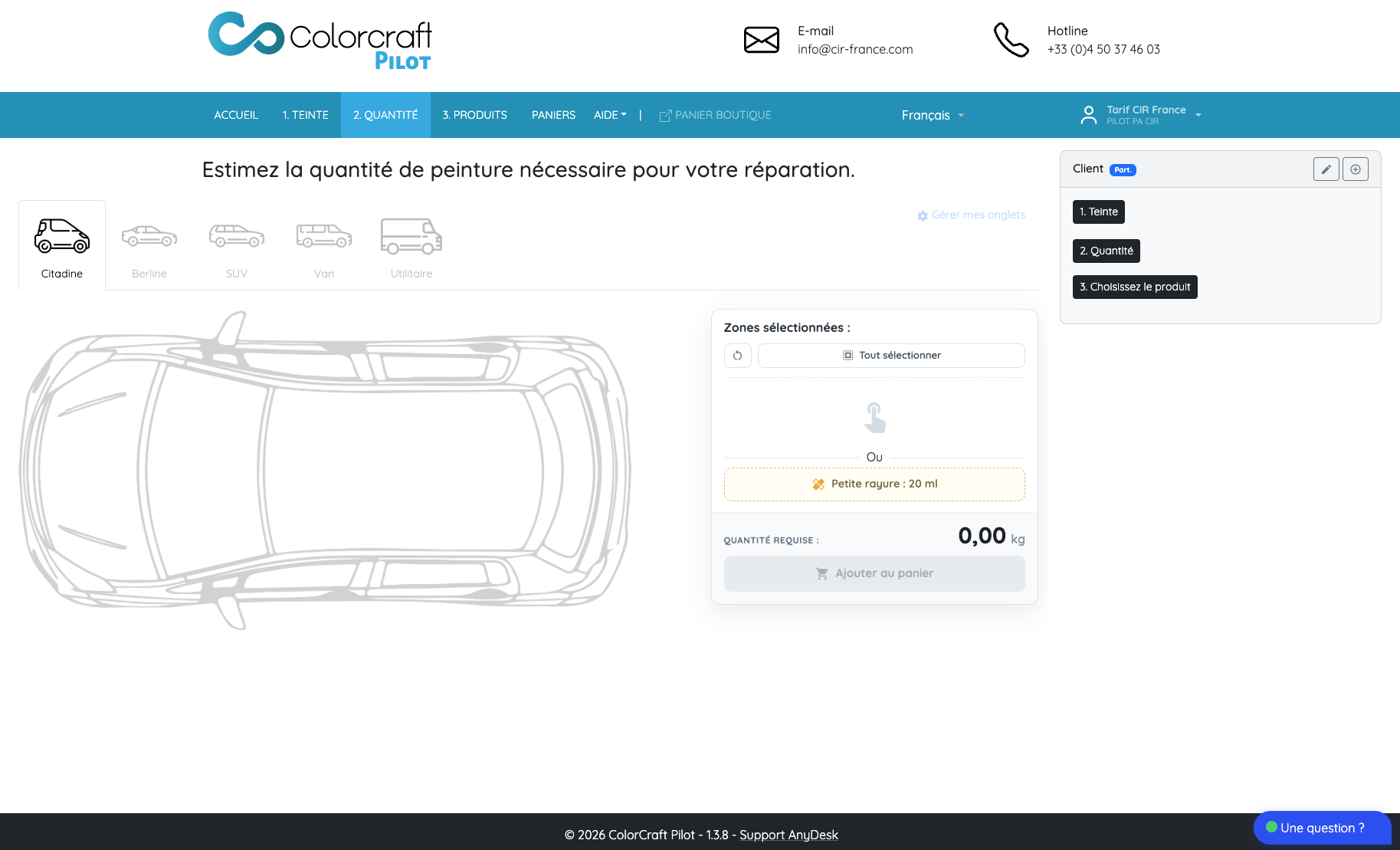Select the SUV vehicle tab
This screenshot has width=1400, height=850.
pyautogui.click(x=237, y=245)
